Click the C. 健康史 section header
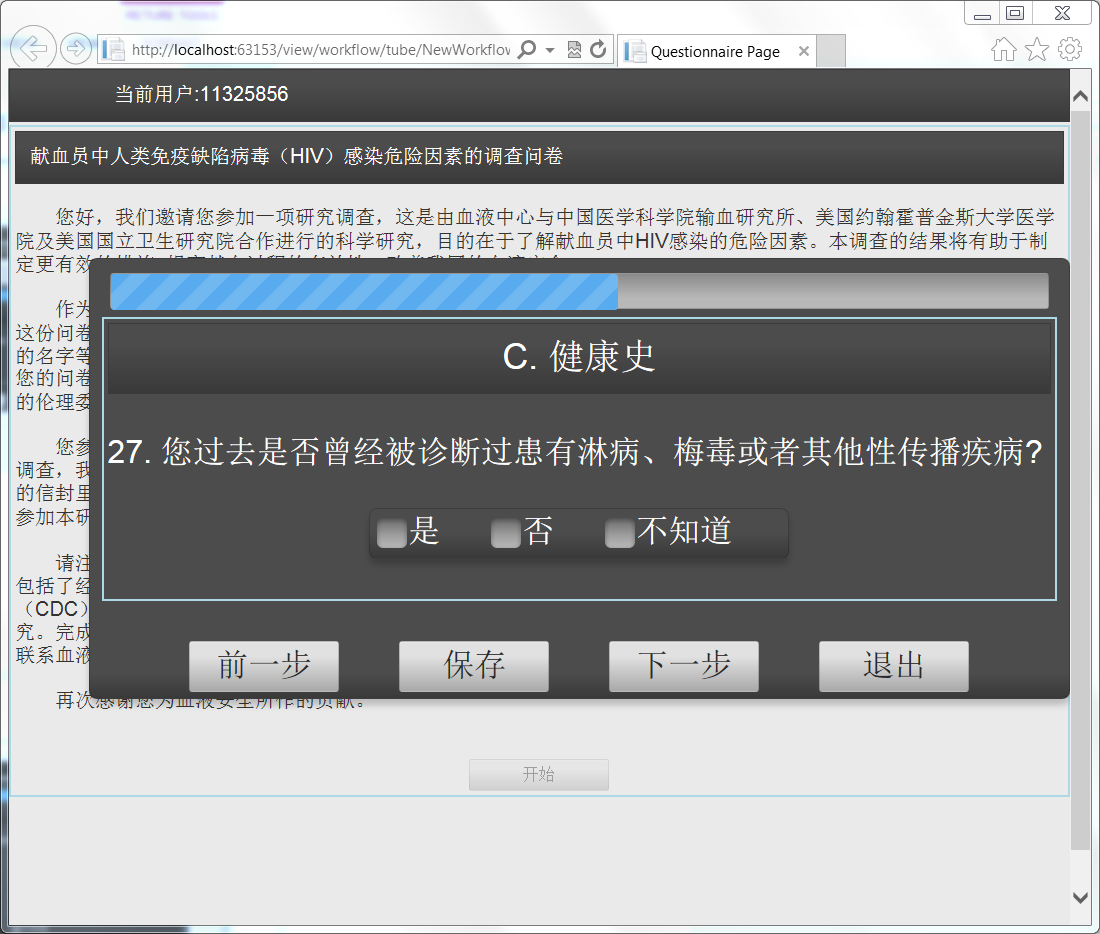The image size is (1100, 934). coord(579,357)
